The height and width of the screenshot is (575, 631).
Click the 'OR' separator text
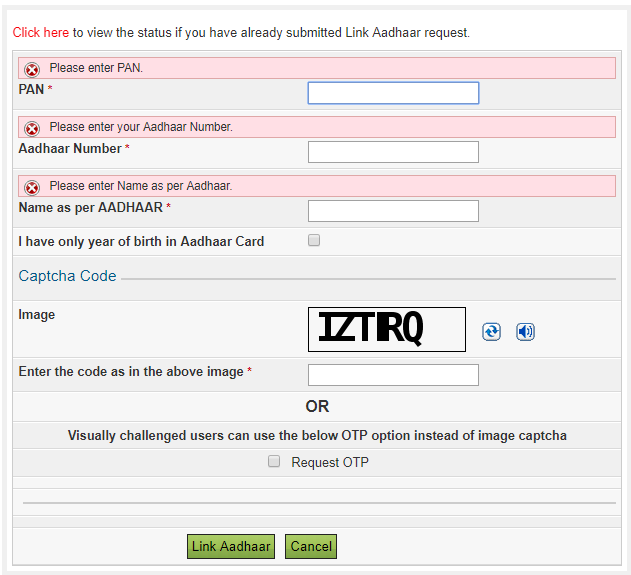[x=317, y=406]
